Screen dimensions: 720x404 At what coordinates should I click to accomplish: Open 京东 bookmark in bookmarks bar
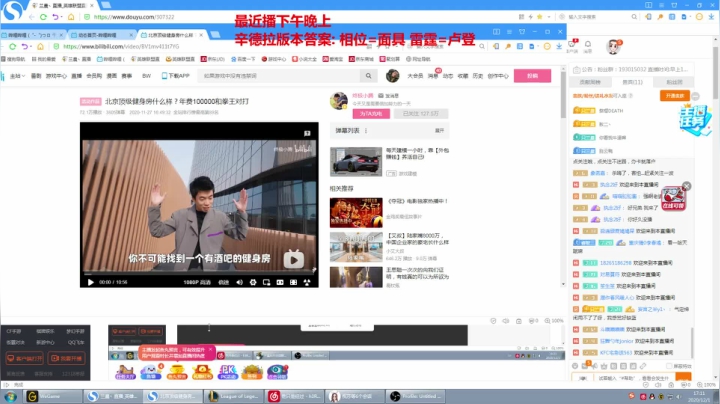point(213,59)
